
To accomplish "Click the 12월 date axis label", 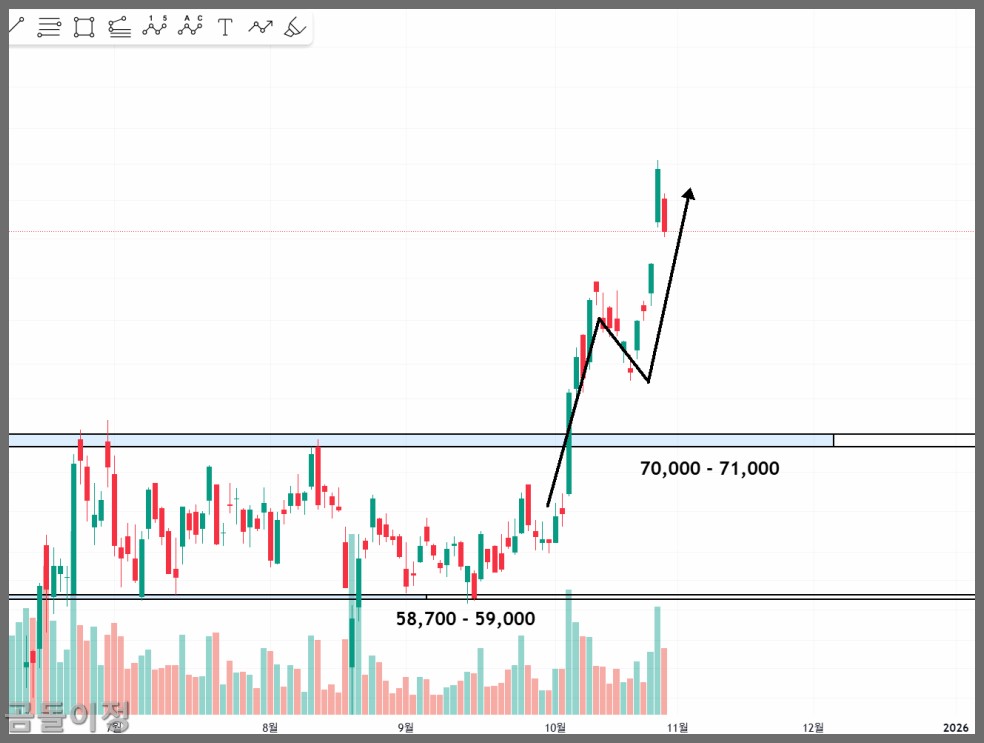I will tap(813, 727).
